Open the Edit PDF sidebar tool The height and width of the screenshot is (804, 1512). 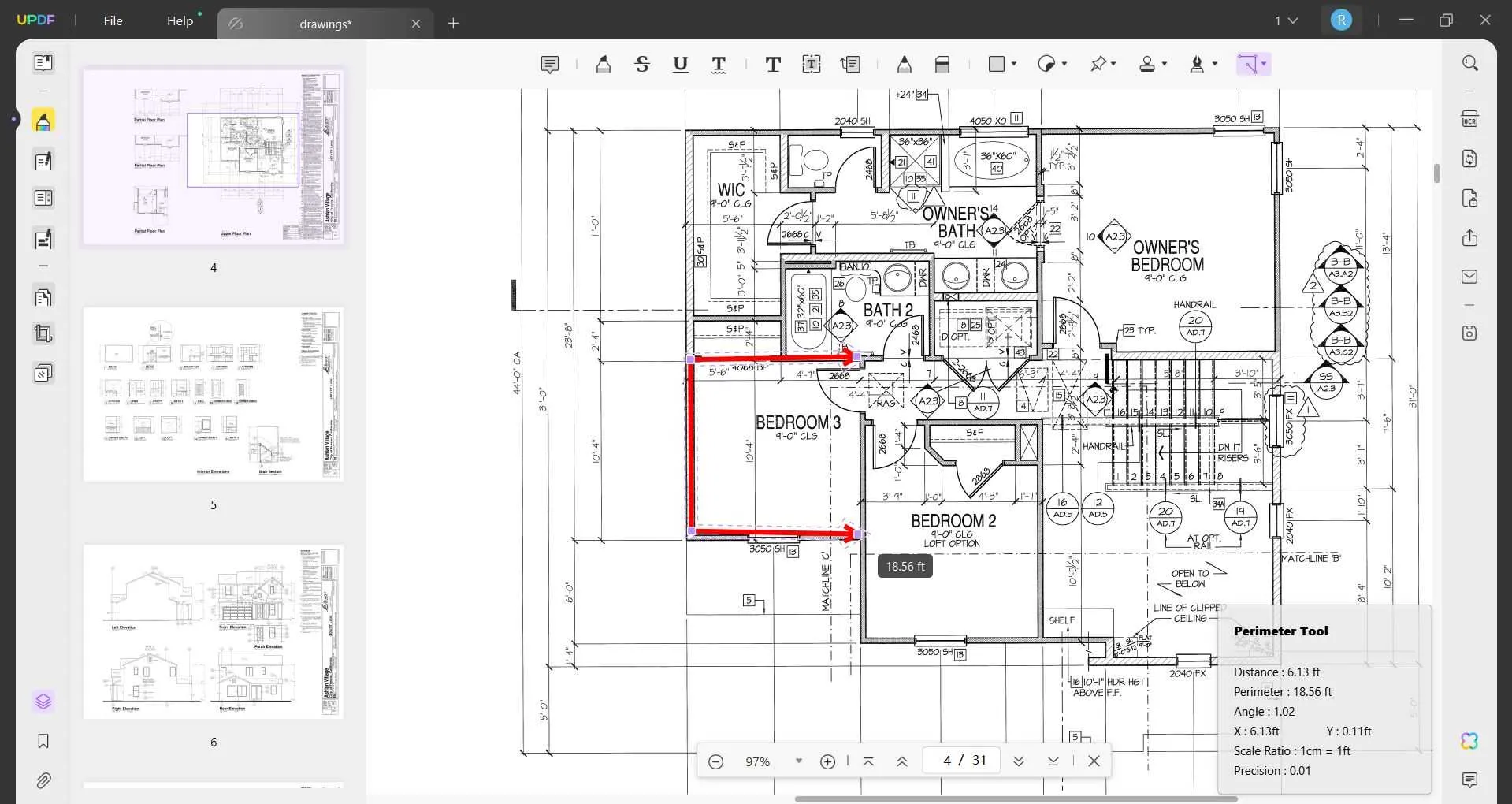[x=43, y=161]
